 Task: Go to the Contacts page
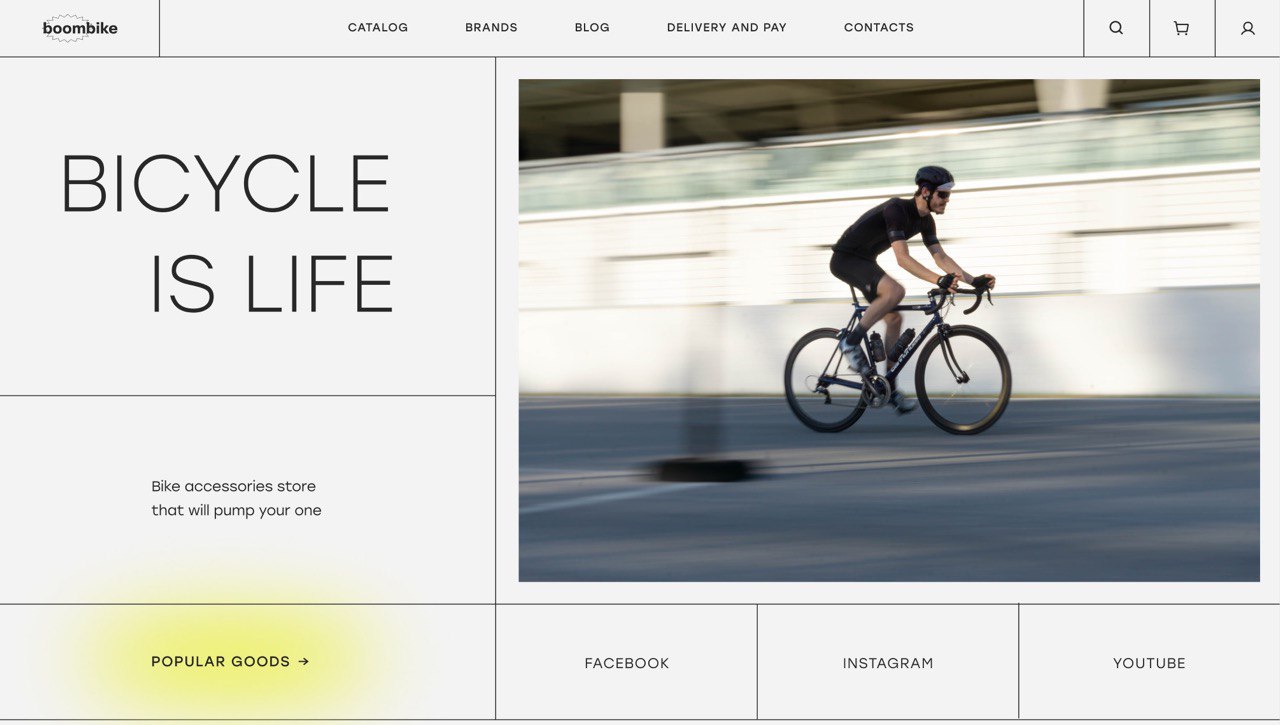coord(879,28)
